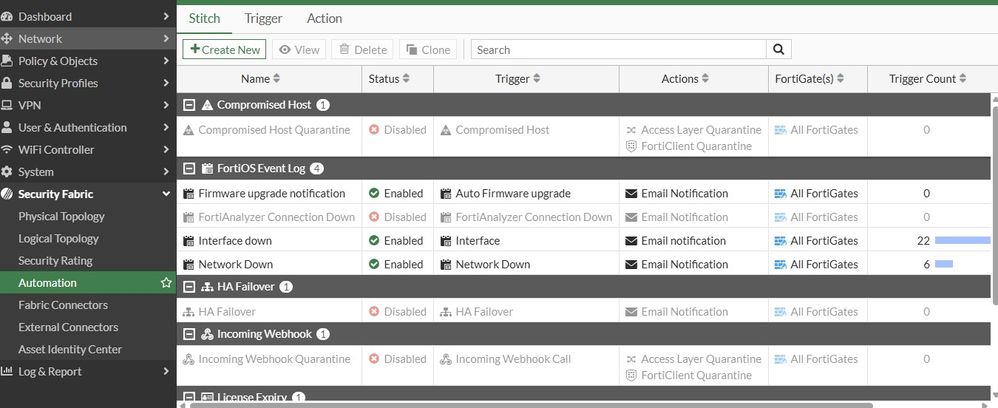
Task: Click Disabled status of HA Failover stitch
Action: pos(397,312)
